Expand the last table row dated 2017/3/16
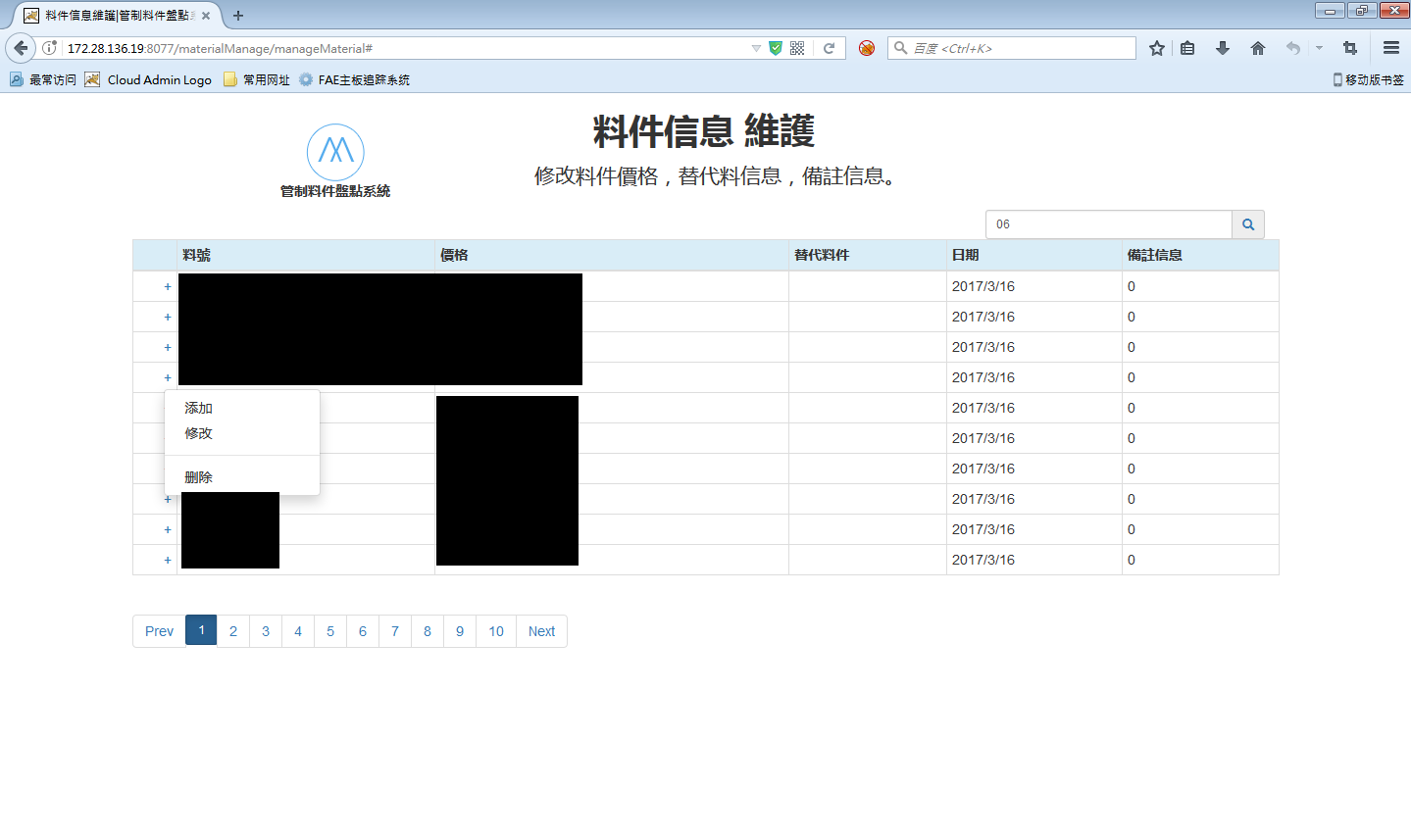 (168, 560)
